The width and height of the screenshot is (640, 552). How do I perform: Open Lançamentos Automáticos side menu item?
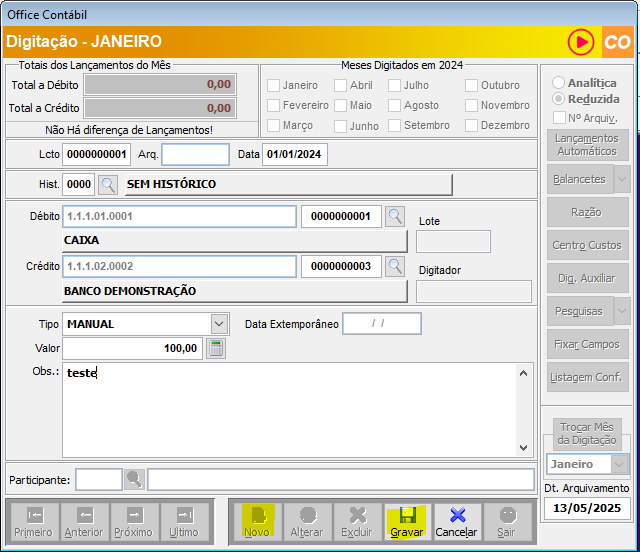587,144
